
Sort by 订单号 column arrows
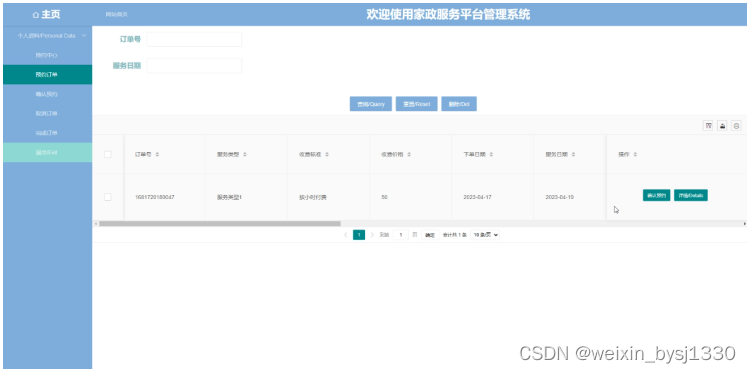[158, 155]
